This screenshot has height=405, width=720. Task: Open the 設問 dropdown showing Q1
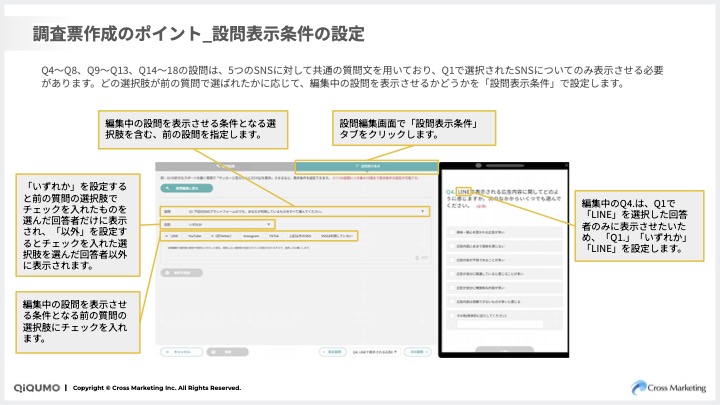pos(295,212)
